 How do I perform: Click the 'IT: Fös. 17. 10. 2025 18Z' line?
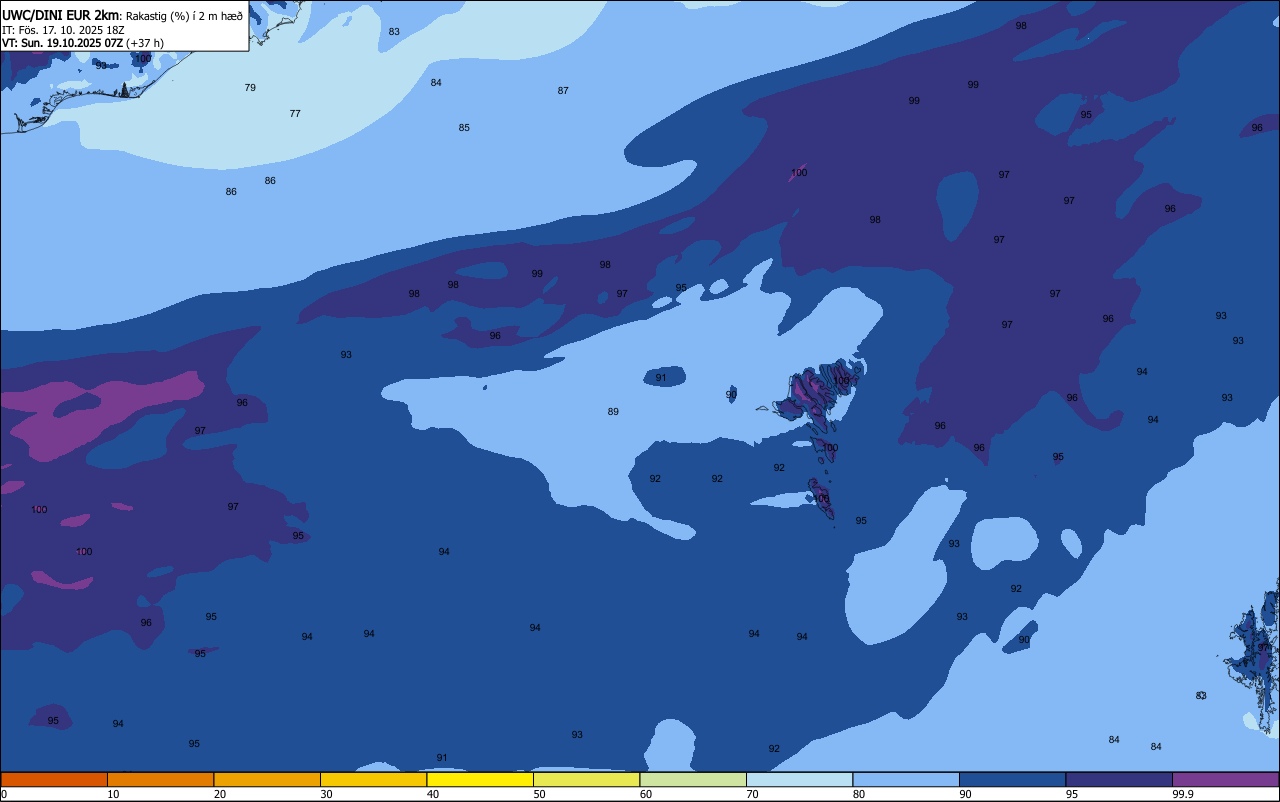63,30
